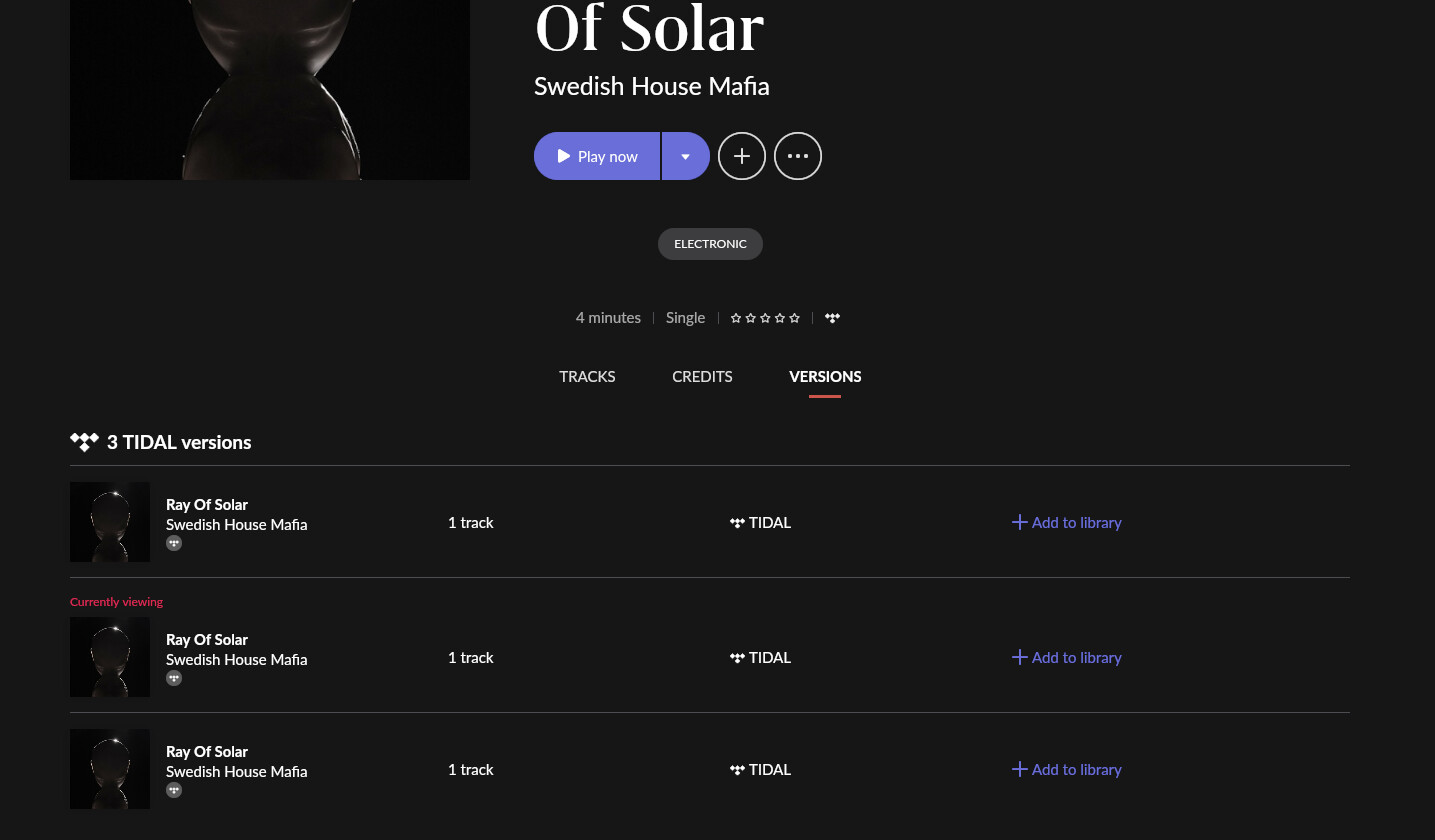
Task: Click TIDAL icon next to star rating
Action: coord(833,318)
